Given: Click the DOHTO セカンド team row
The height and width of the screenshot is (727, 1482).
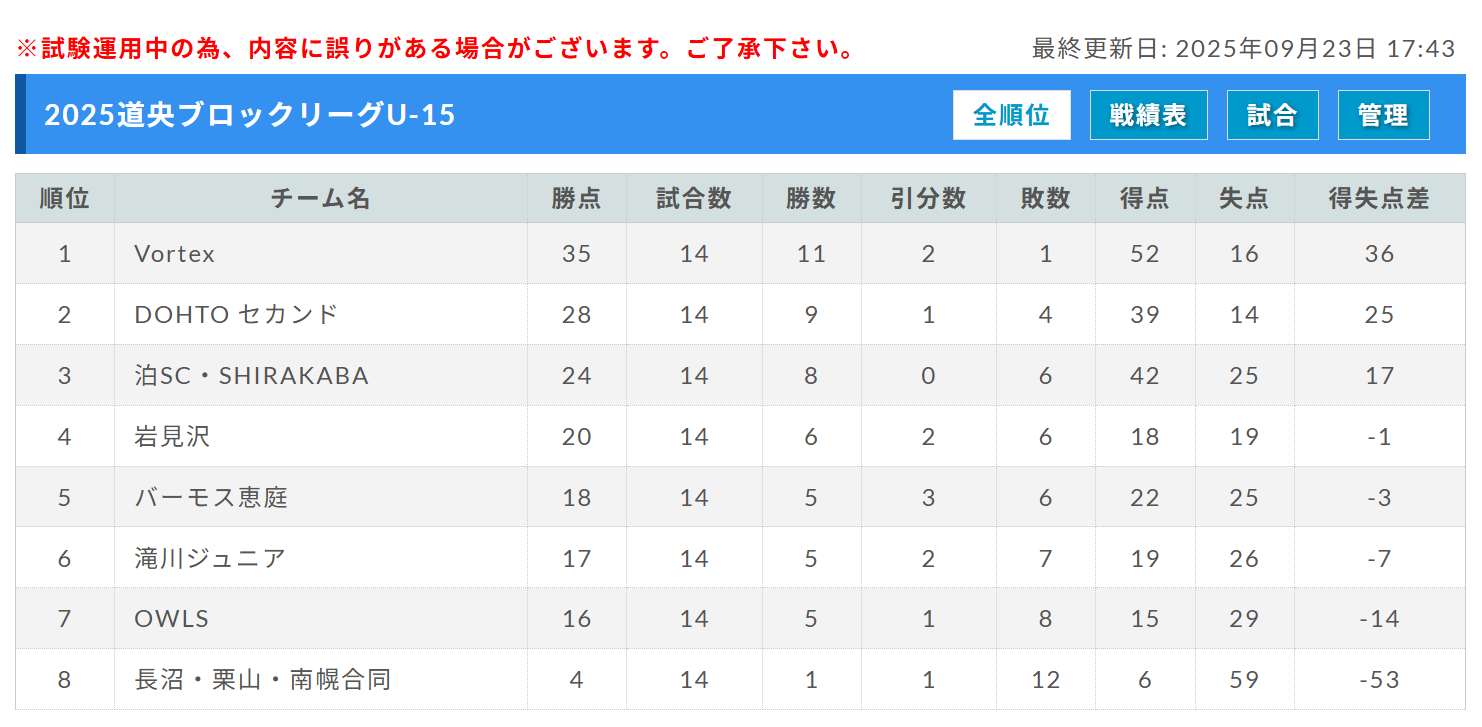Looking at the screenshot, I should click(236, 315).
